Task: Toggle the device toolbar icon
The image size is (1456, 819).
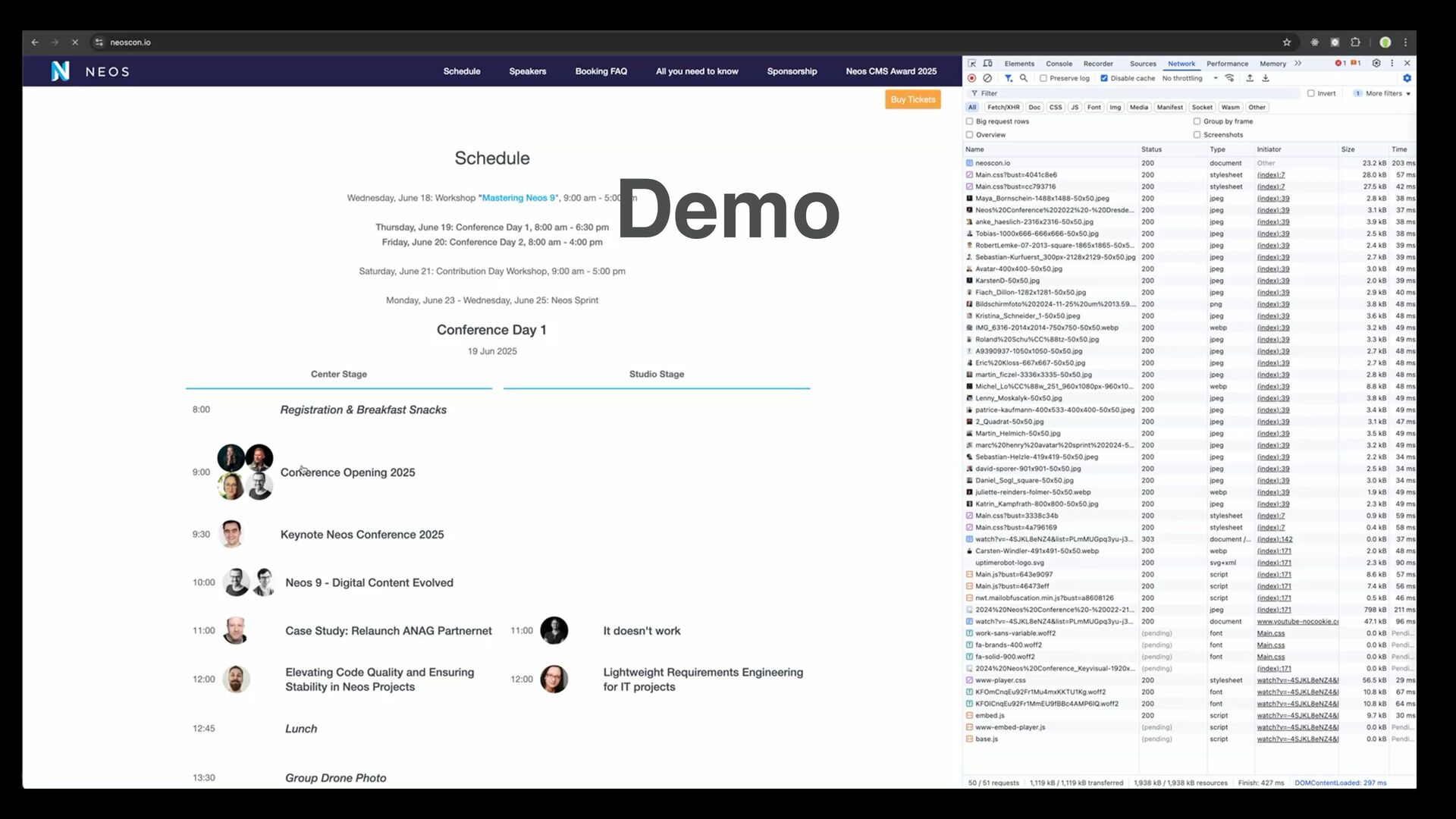Action: coord(988,64)
